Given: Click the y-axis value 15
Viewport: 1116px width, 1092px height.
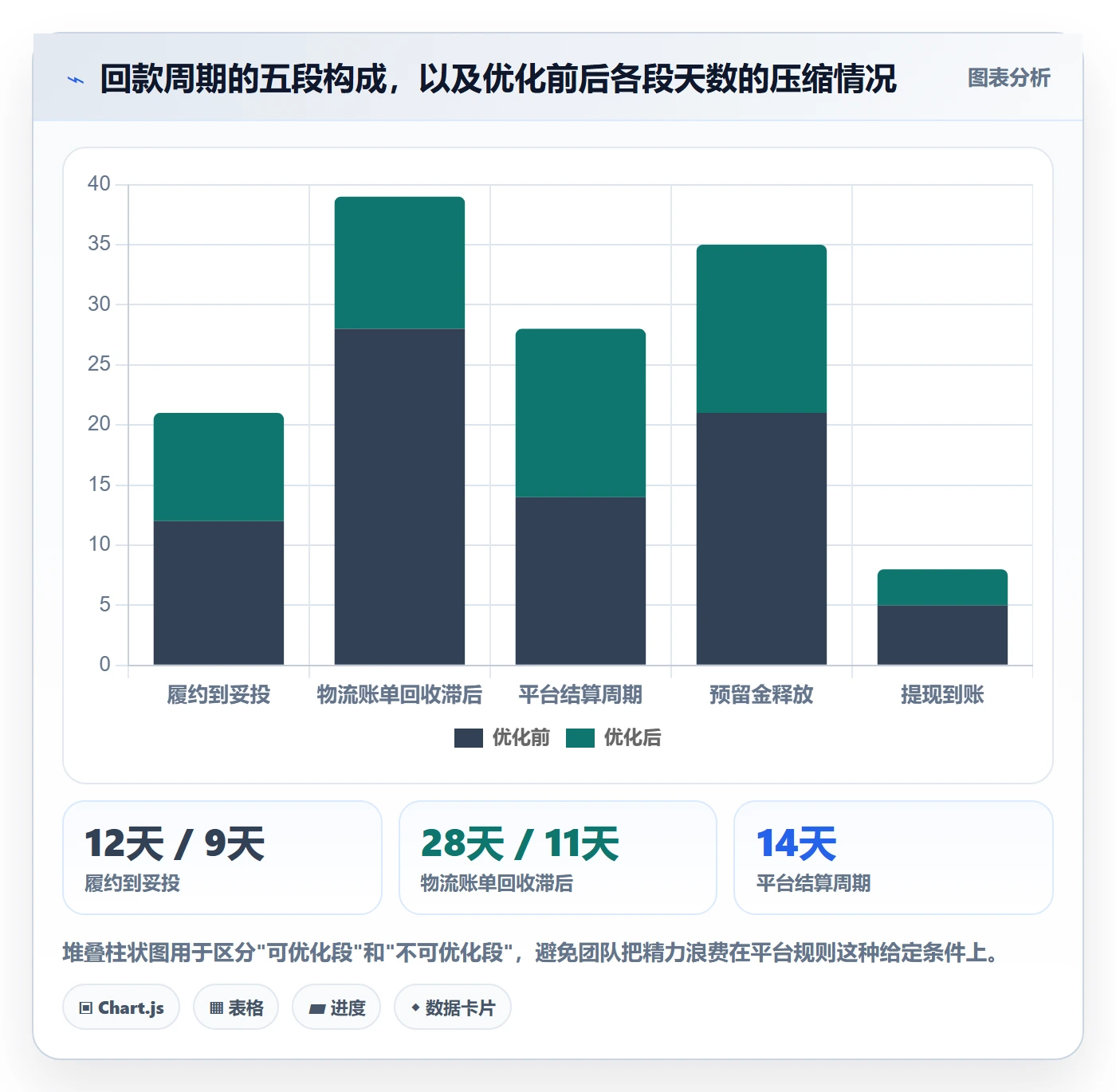Looking at the screenshot, I should [x=99, y=485].
